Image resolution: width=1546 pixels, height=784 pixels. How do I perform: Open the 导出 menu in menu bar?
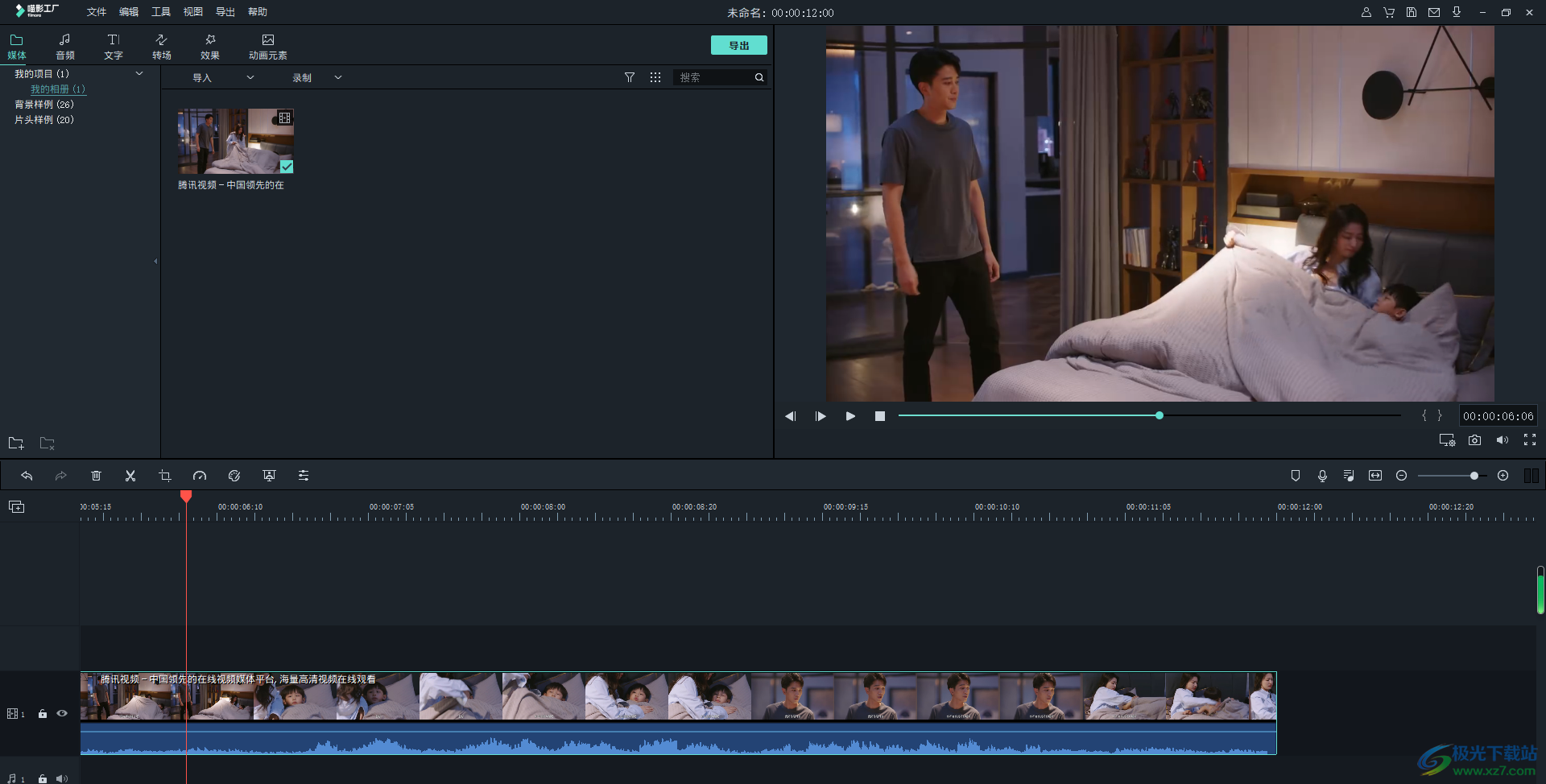click(225, 12)
